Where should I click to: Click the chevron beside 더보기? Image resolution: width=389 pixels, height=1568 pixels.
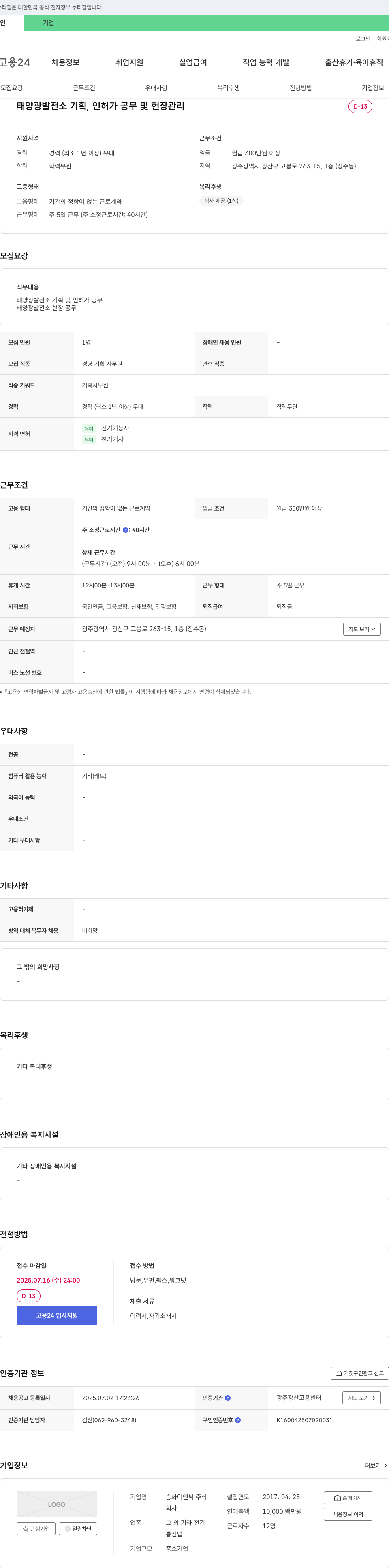pyautogui.click(x=385, y=1466)
